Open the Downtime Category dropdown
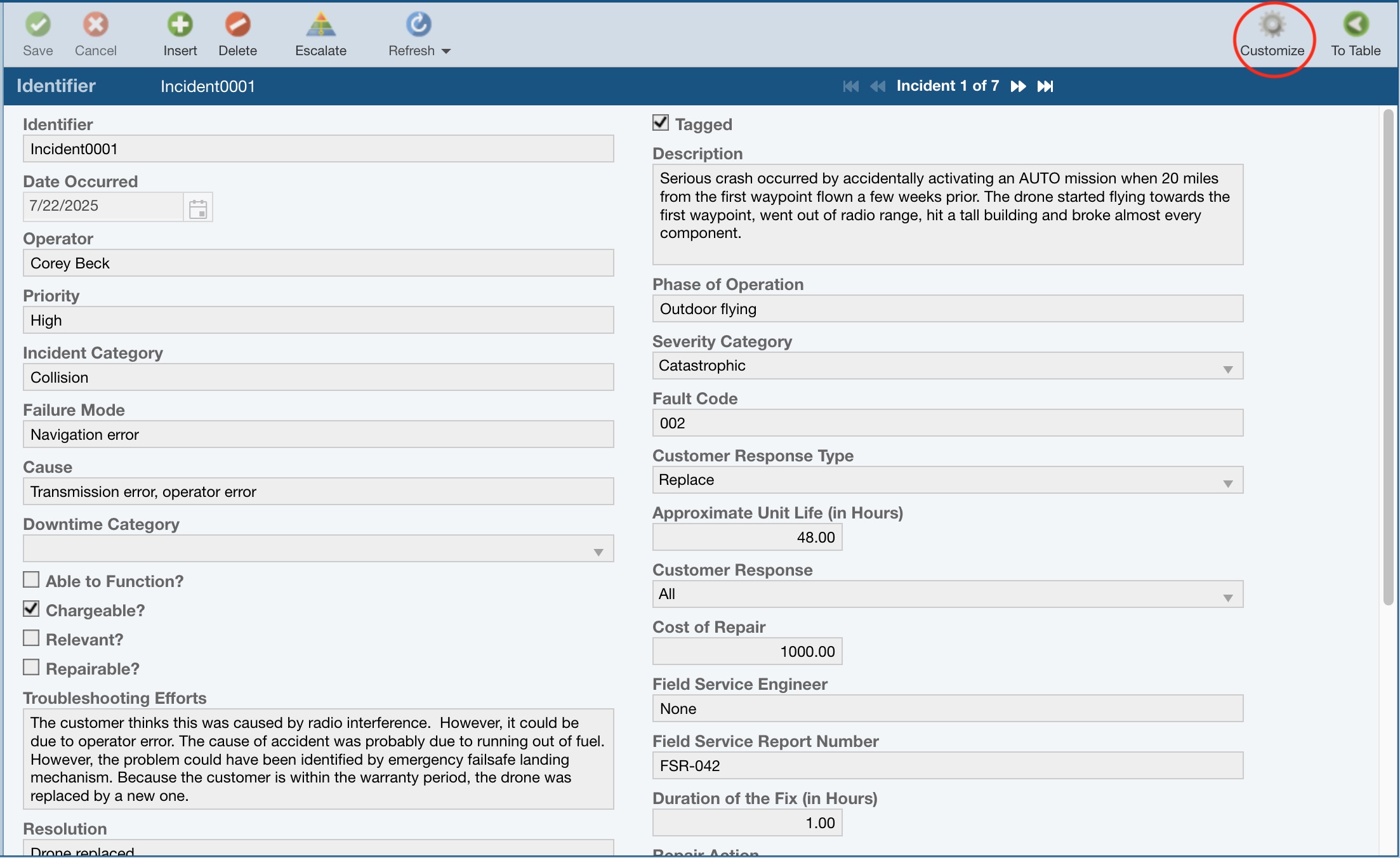Screen dimensions: 1400x858 tap(598, 551)
